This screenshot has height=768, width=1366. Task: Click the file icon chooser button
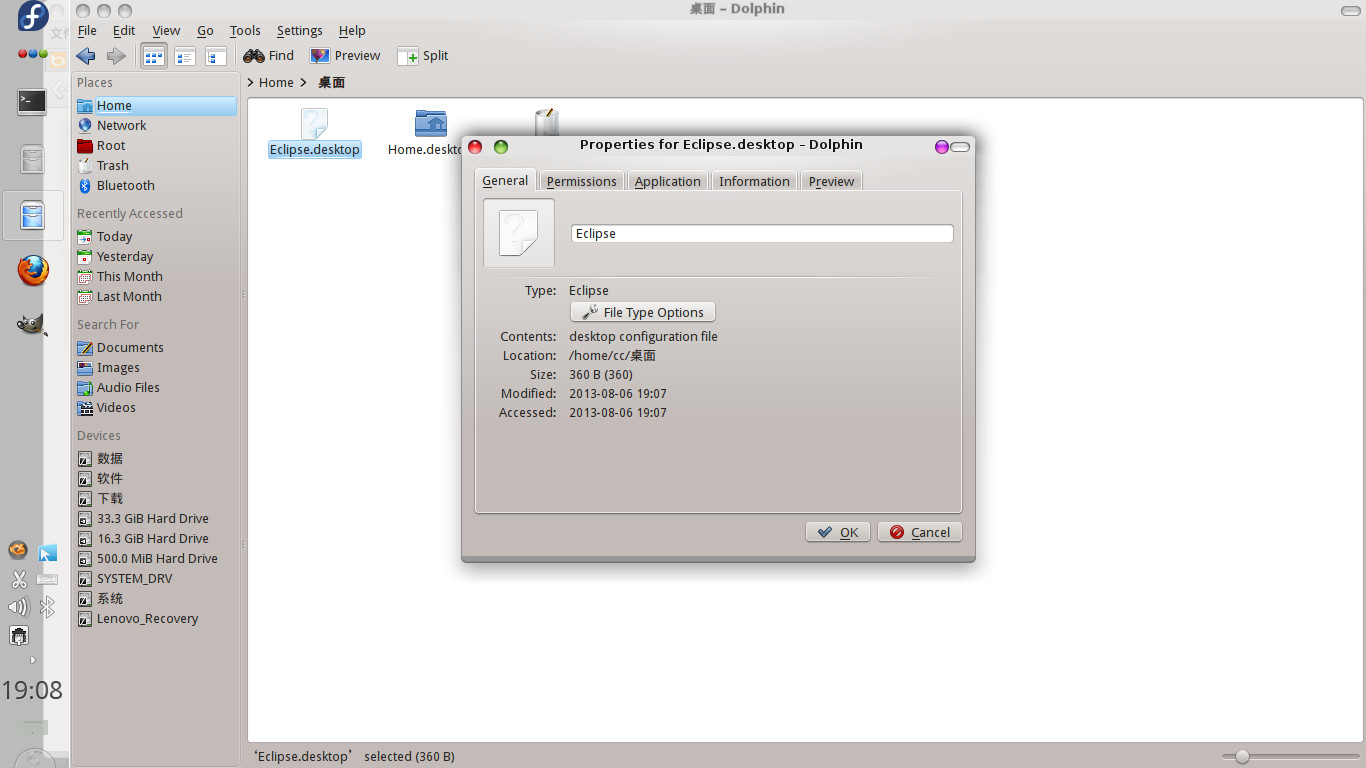519,233
